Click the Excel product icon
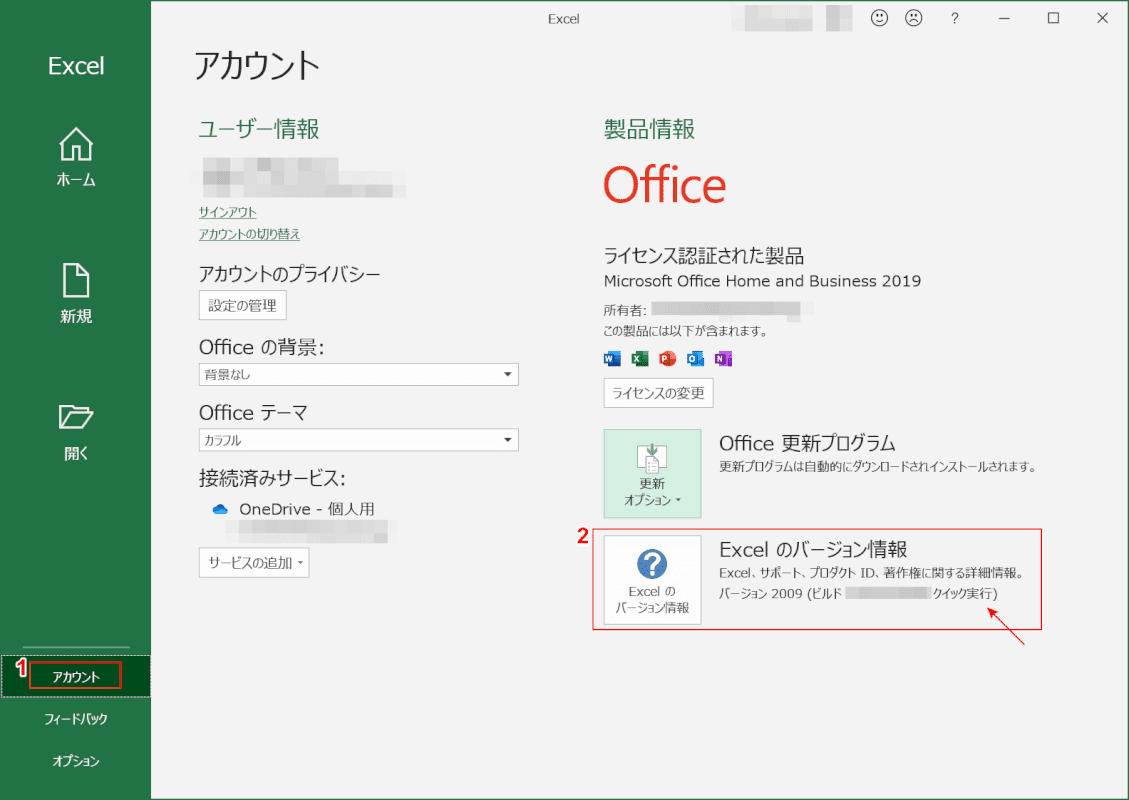1129x800 pixels. click(639, 358)
